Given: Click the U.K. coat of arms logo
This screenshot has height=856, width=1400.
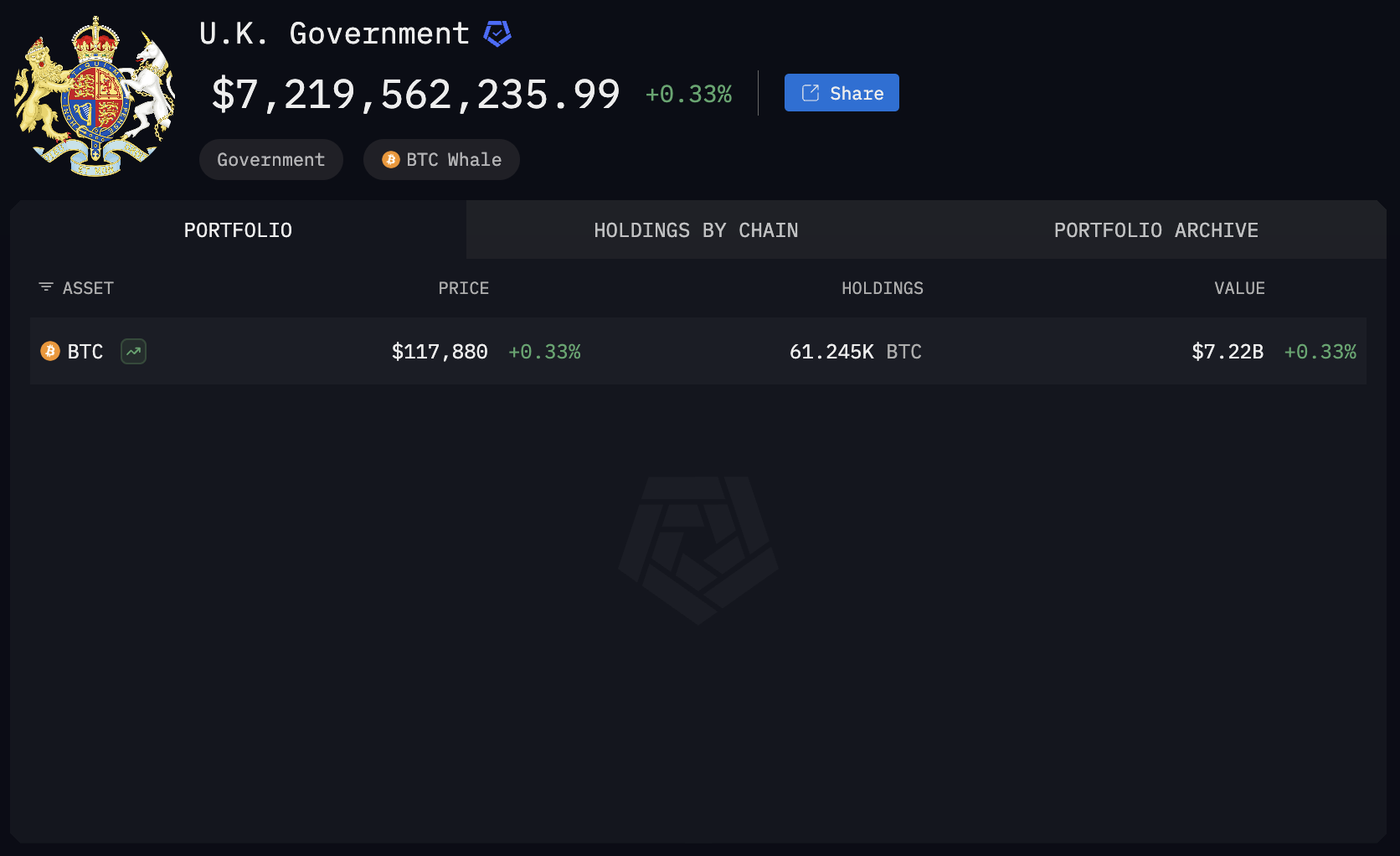Looking at the screenshot, I should (x=95, y=96).
